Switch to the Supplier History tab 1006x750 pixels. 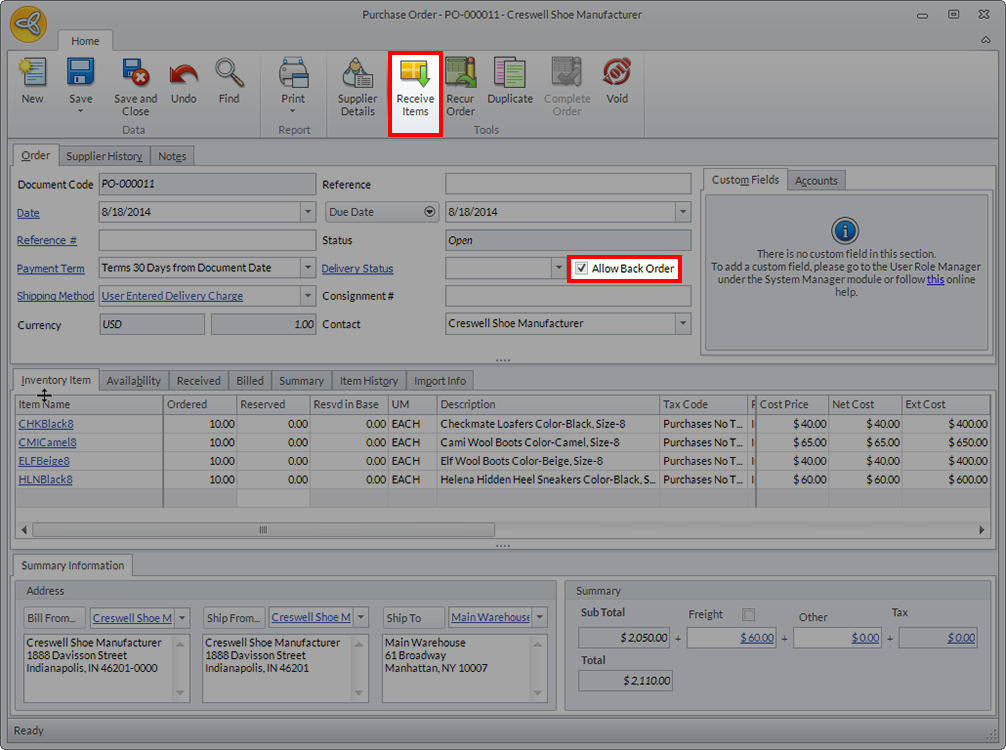(x=104, y=156)
